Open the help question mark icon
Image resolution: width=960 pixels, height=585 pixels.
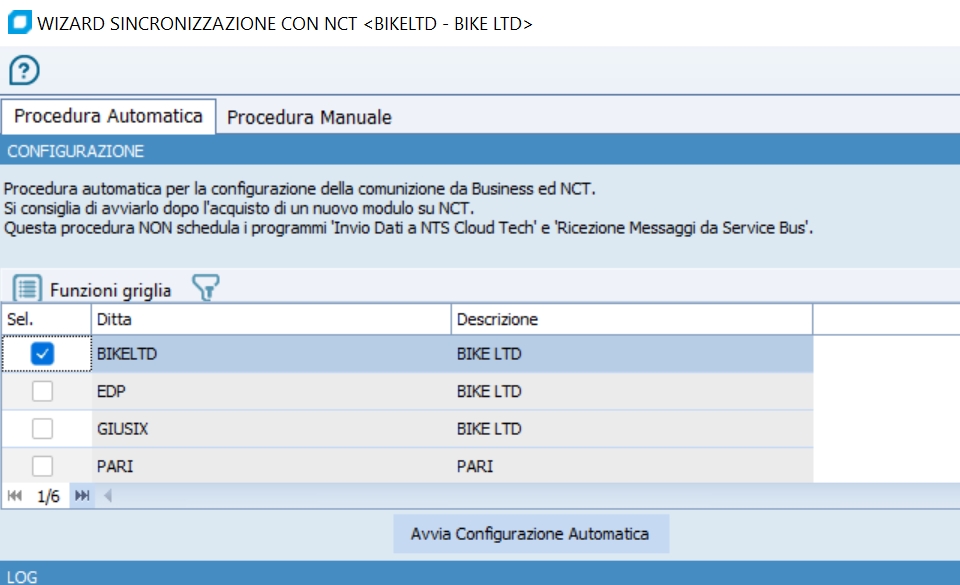pos(24,70)
